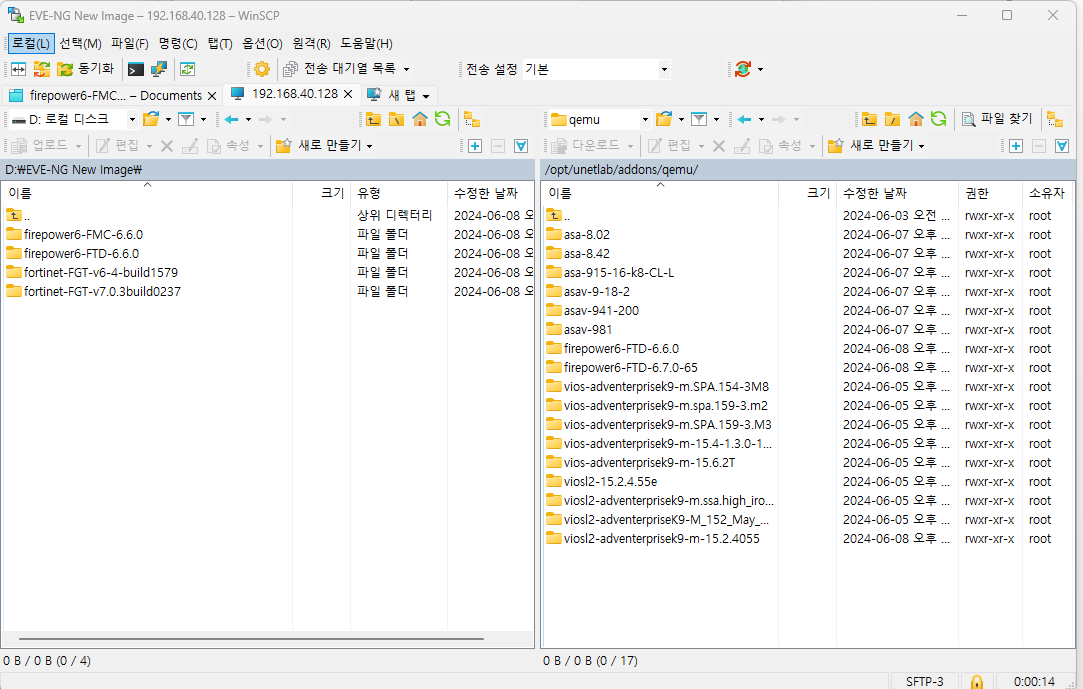Open the 옵션(O) menu
Image resolution: width=1083 pixels, height=689 pixels.
pos(262,43)
